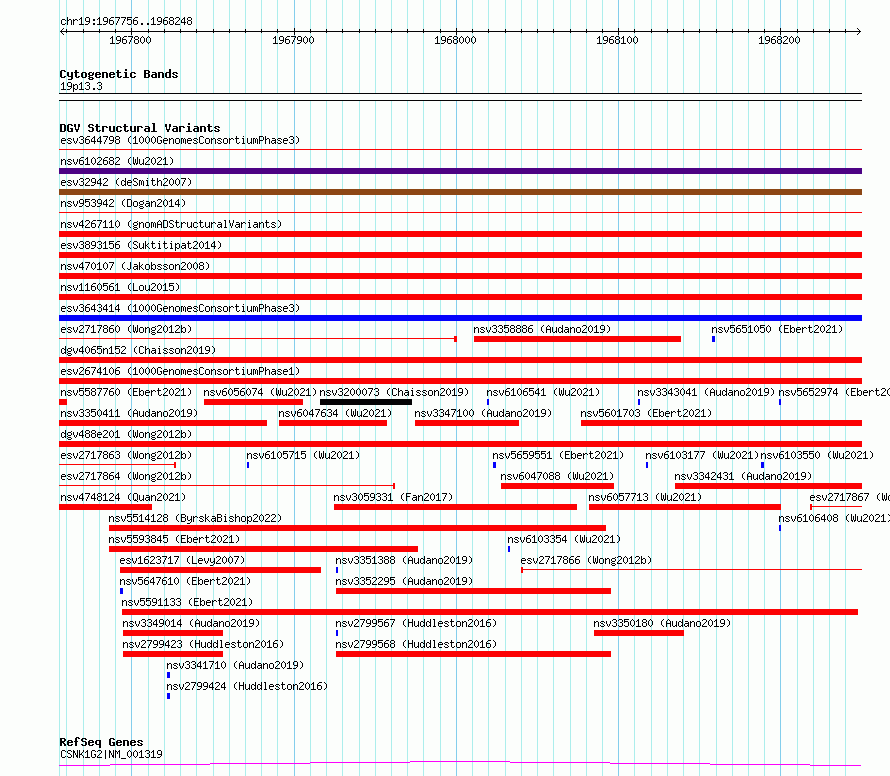This screenshot has width=890, height=776.
Task: Open the esv2717864 (Wong2012b) label
Action: click(x=126, y=476)
